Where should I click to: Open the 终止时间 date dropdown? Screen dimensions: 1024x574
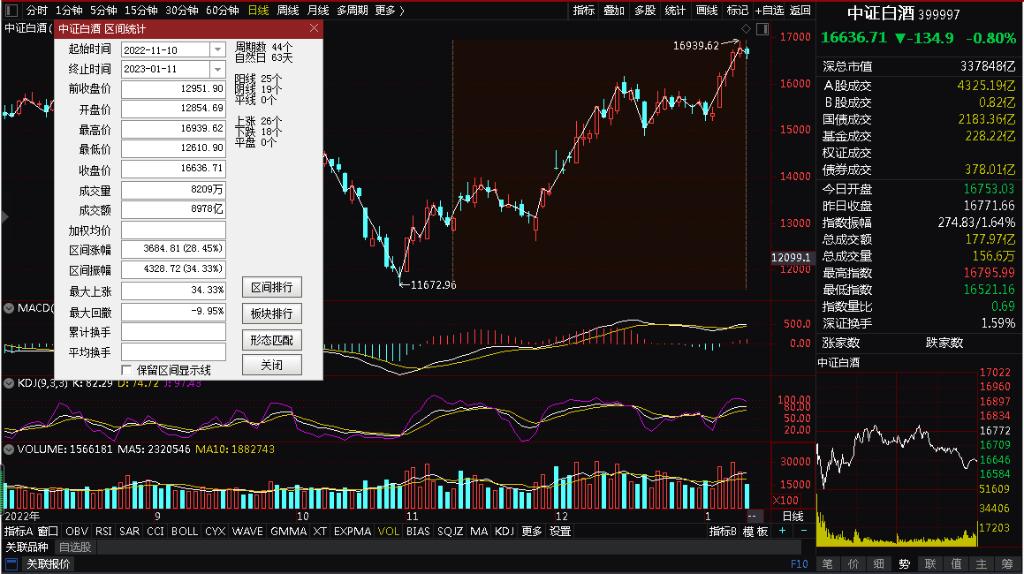217,70
